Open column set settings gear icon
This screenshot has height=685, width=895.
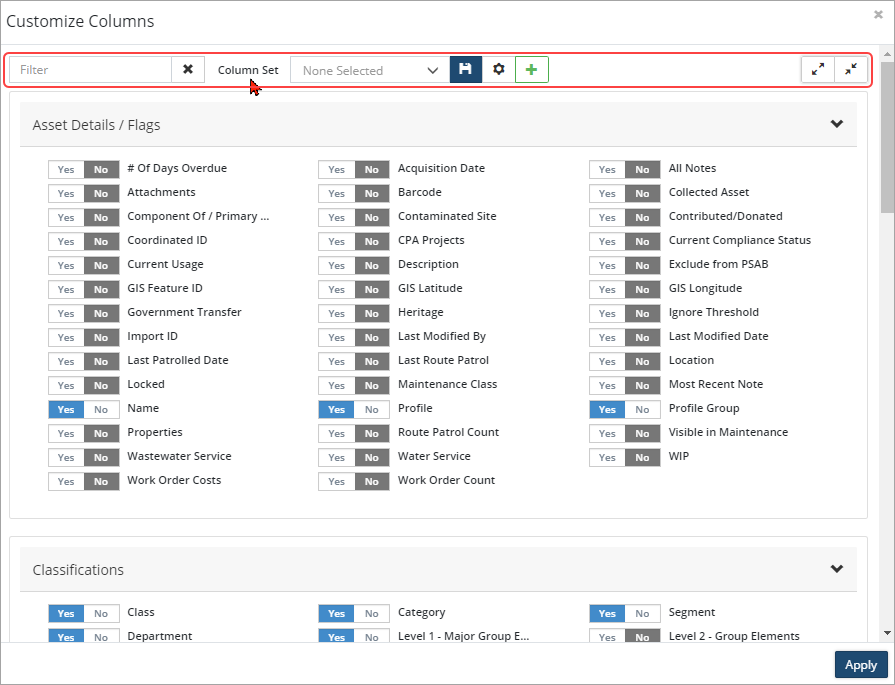click(498, 70)
